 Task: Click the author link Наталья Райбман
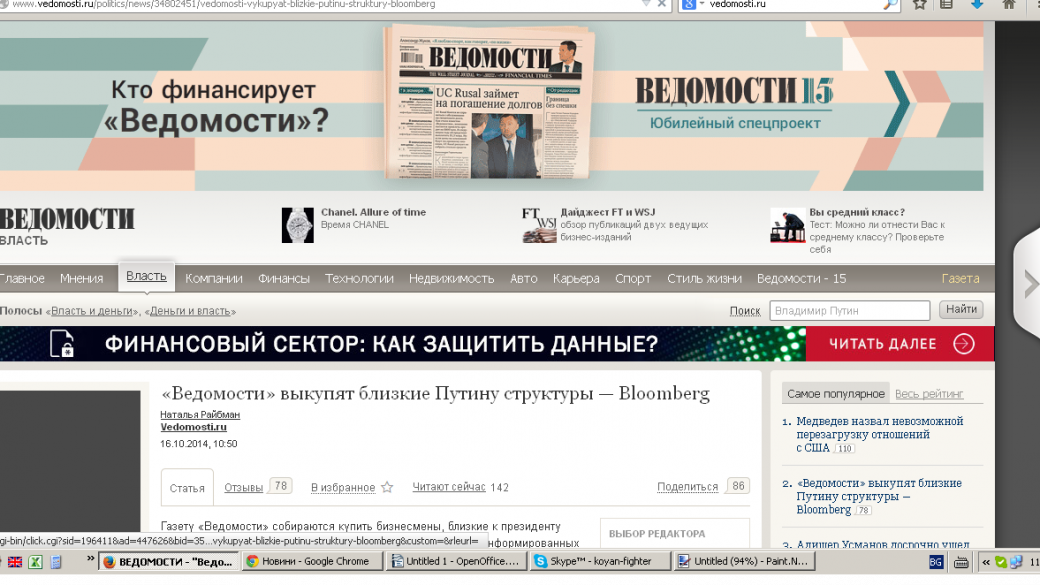[x=200, y=415]
